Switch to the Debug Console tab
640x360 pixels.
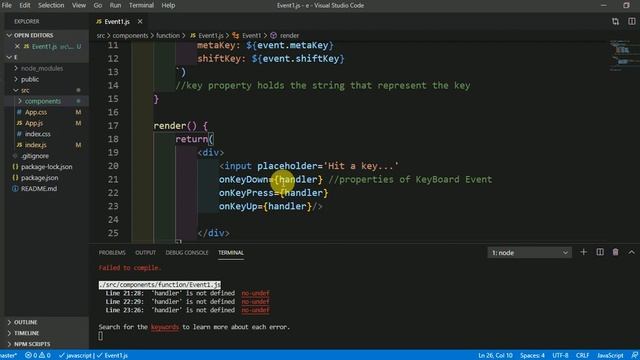click(187, 253)
